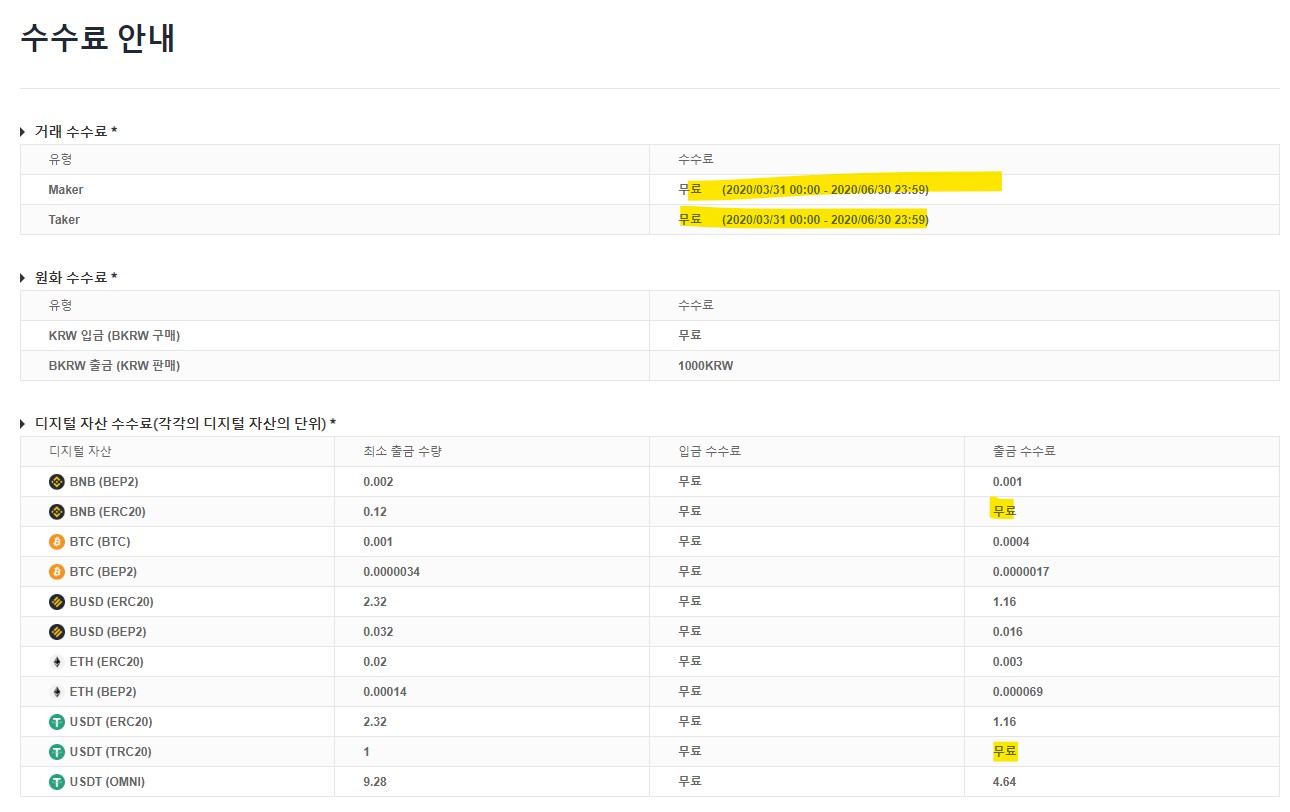This screenshot has height=812, width=1290.
Task: Click KRW 입금 (BKRW 구매) row label
Action: tap(115, 335)
